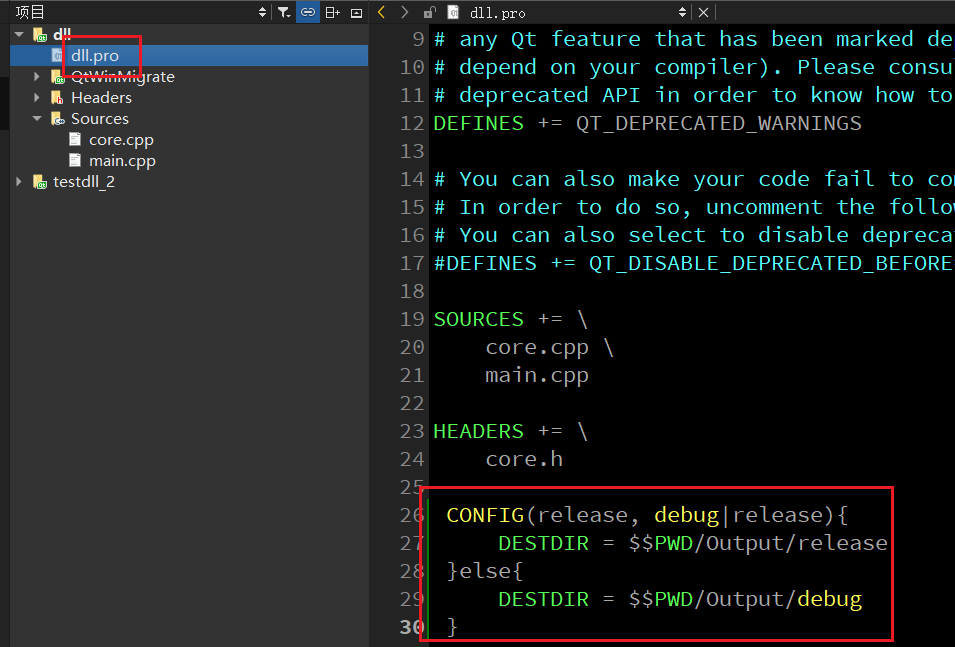Click the DESTDIR Output/release line
The height and width of the screenshot is (647, 955).
click(692, 544)
